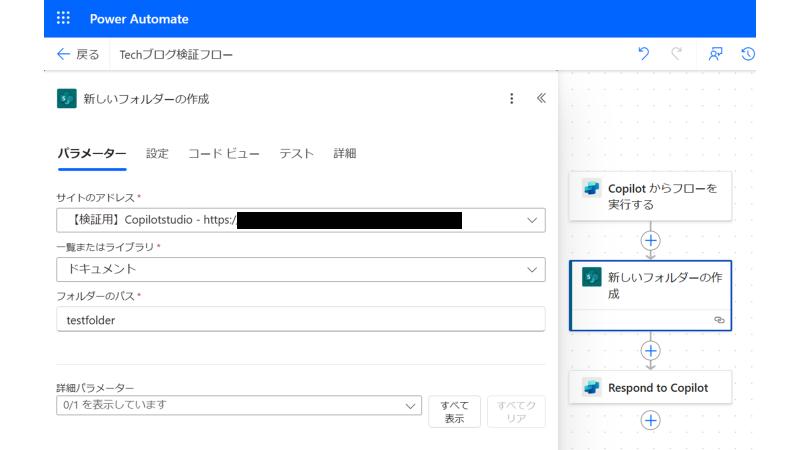Screen dimensions: 800x450
Task: Add a step after the Copilot trigger
Action: tap(651, 240)
